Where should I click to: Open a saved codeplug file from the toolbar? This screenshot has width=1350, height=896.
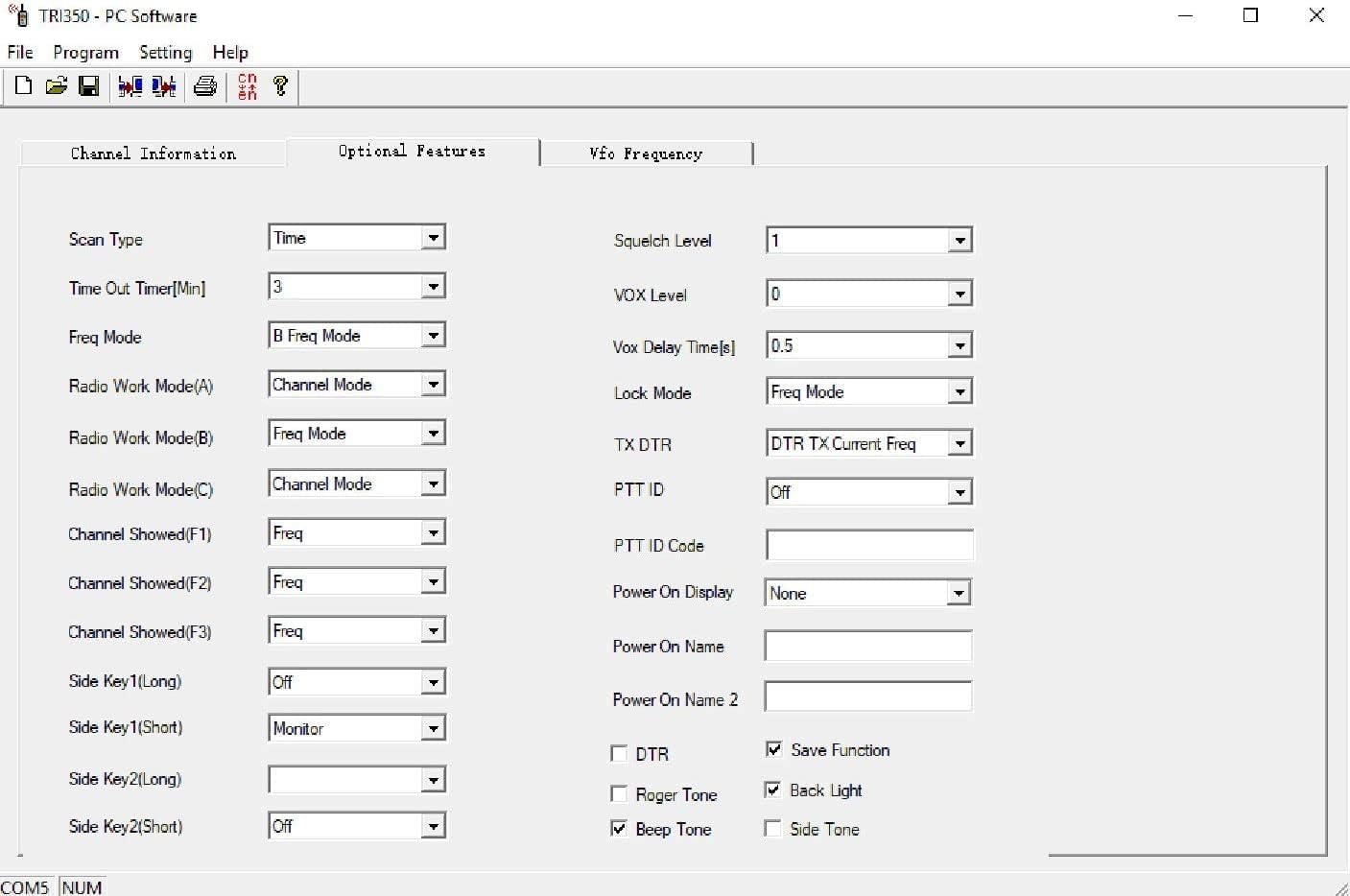(57, 86)
